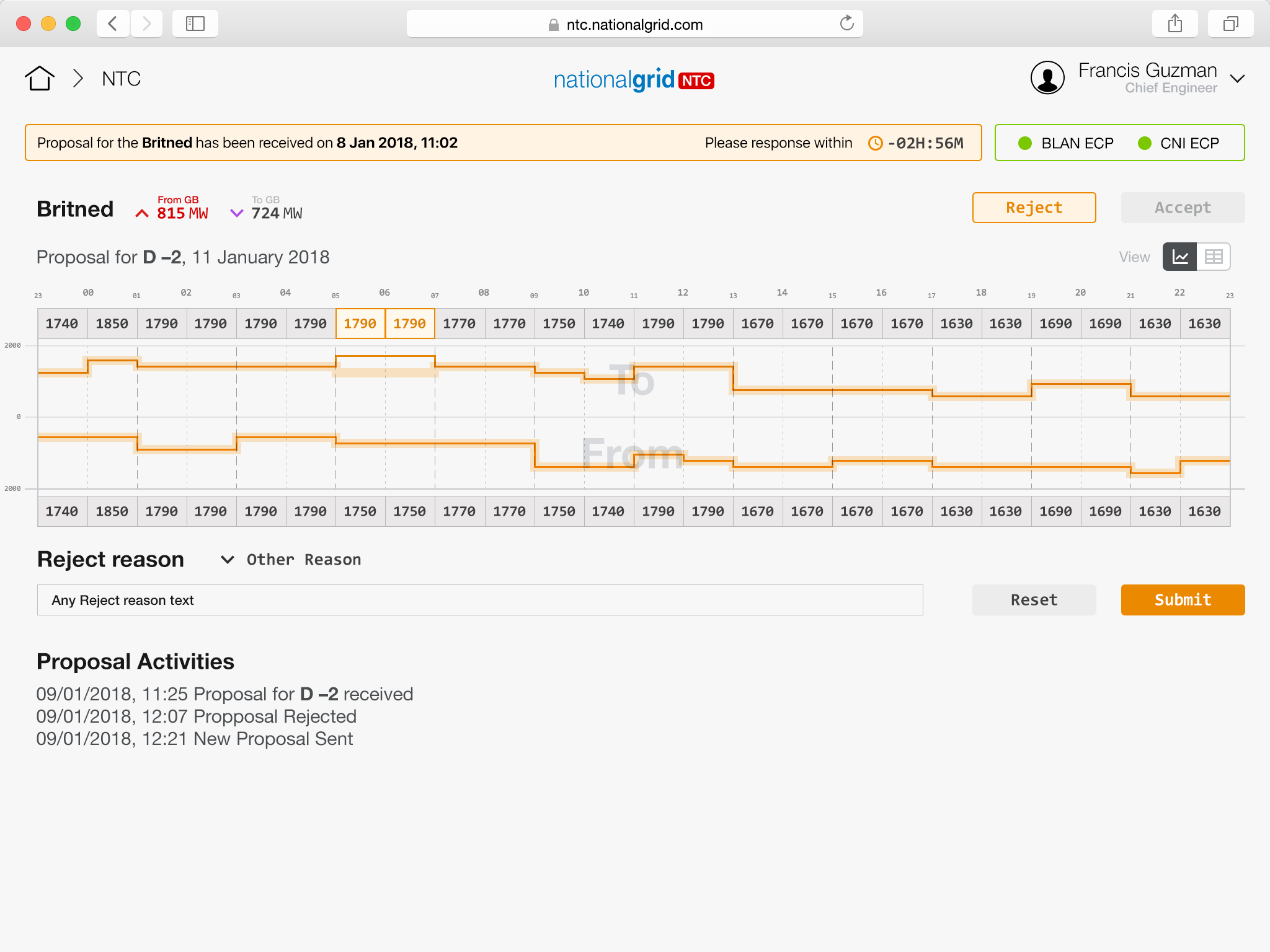Click the browser share icon
The image size is (1270, 952).
pyautogui.click(x=1175, y=24)
